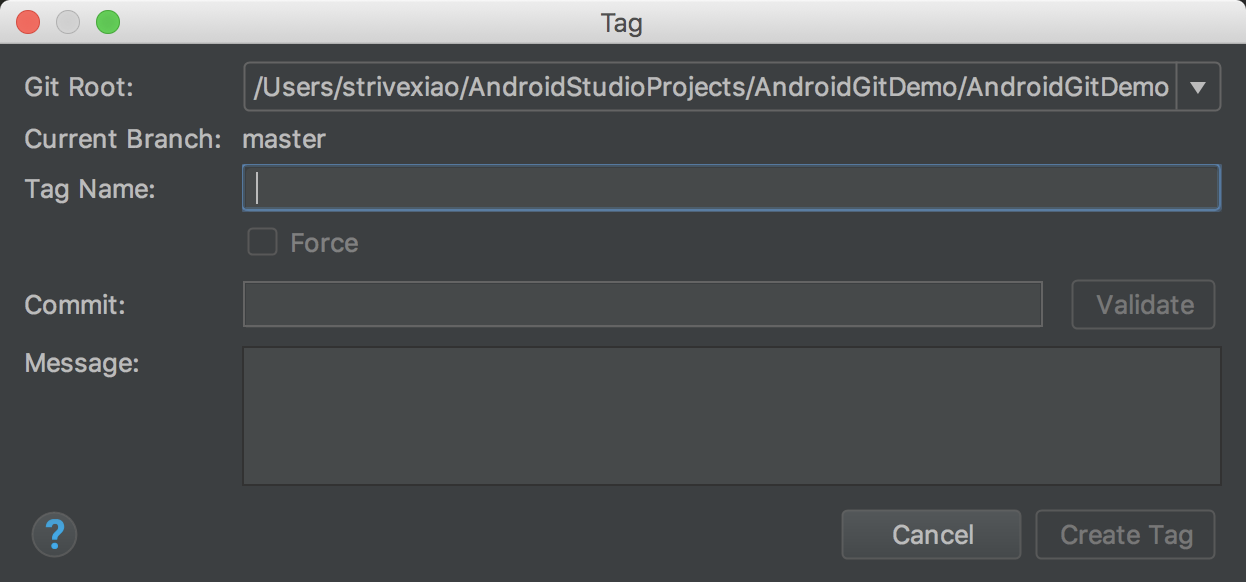Click the Commit label
The image size is (1246, 582).
pyautogui.click(x=75, y=305)
